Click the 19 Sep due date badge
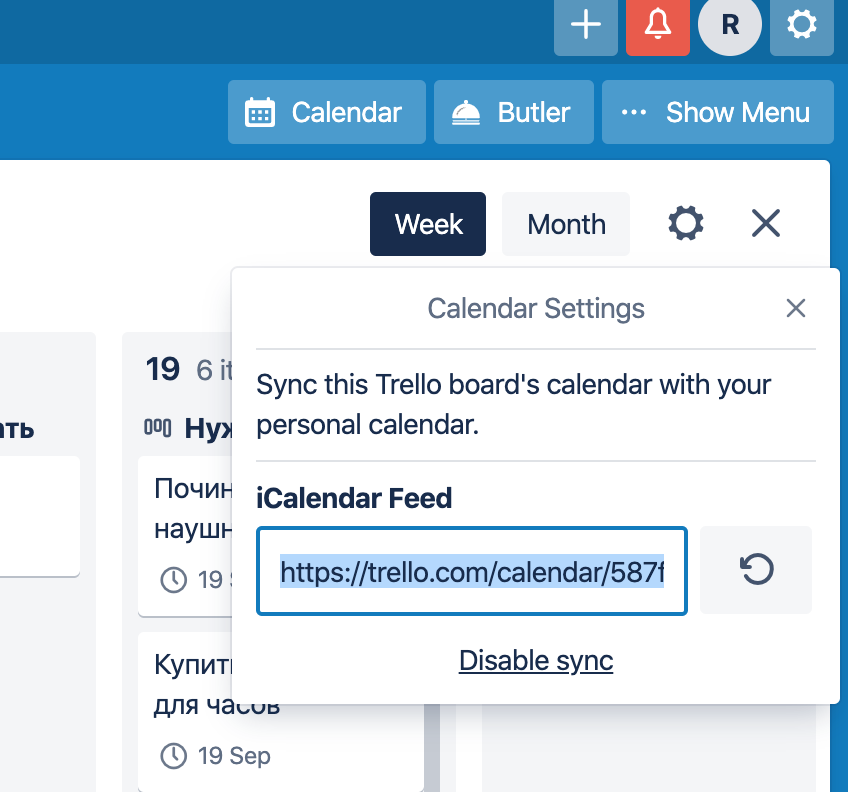 click(216, 756)
